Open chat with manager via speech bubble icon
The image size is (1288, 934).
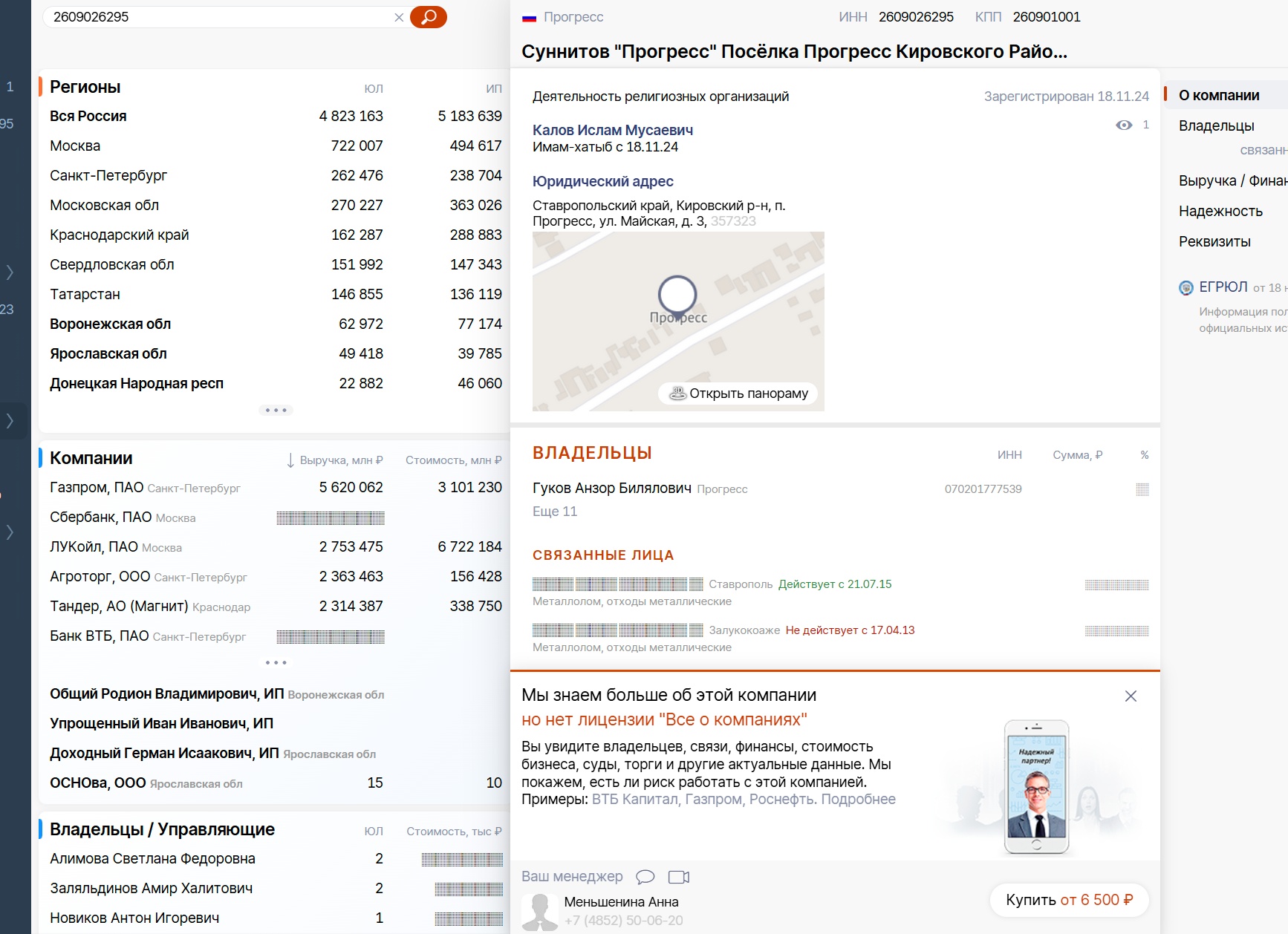click(645, 877)
